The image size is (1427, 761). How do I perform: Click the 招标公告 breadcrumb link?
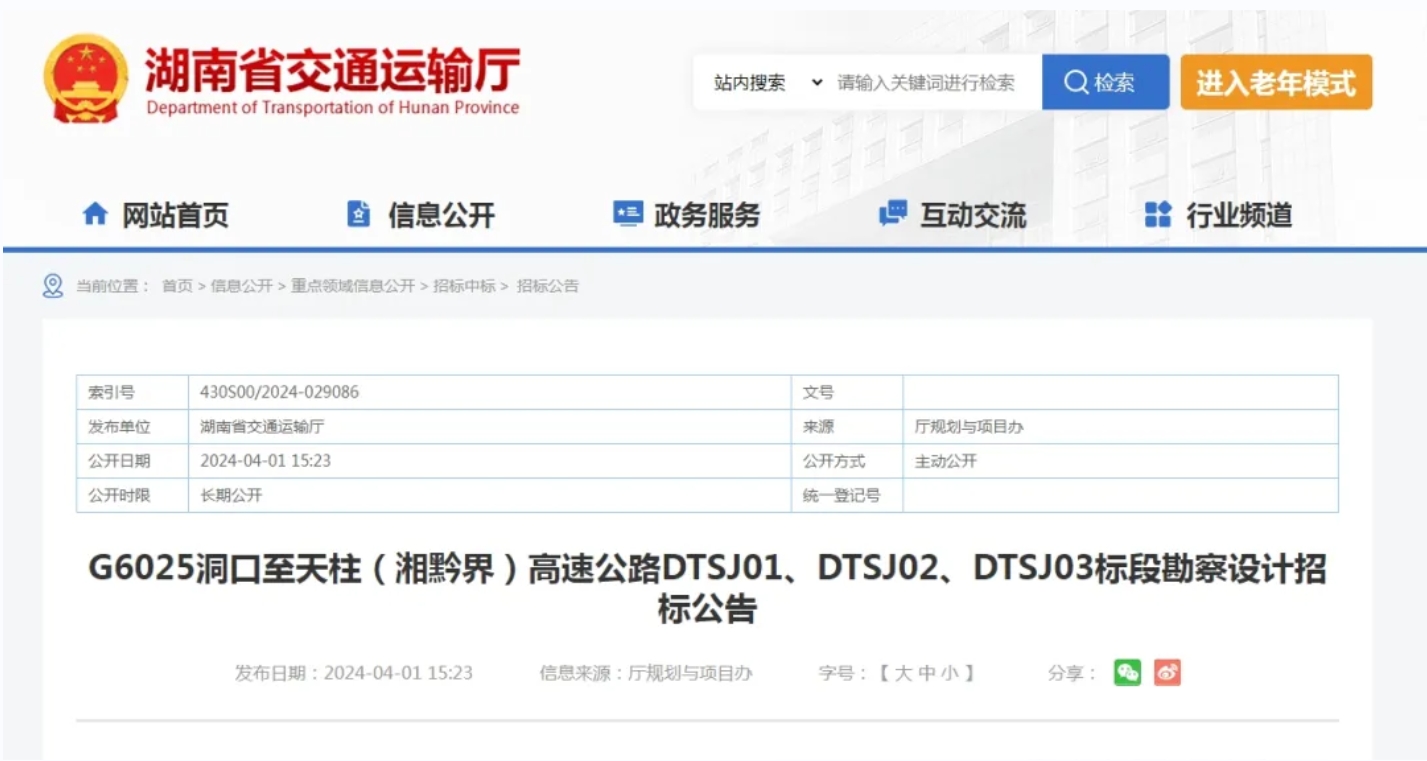click(547, 286)
